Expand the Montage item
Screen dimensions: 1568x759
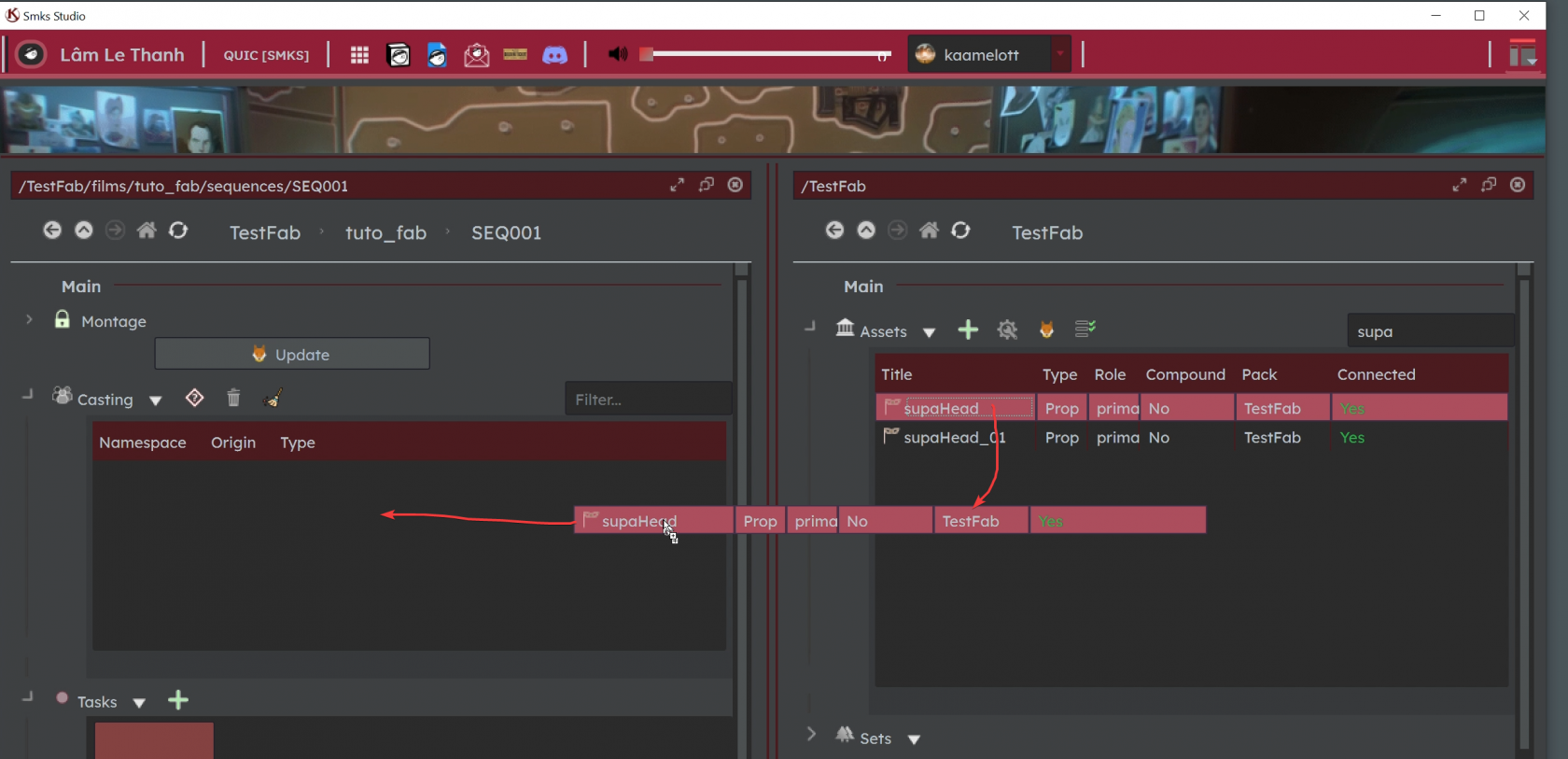pyautogui.click(x=29, y=319)
